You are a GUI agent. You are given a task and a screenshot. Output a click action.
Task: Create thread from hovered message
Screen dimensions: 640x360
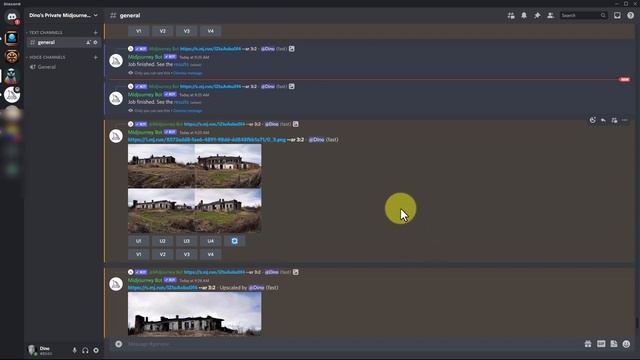pyautogui.click(x=614, y=120)
